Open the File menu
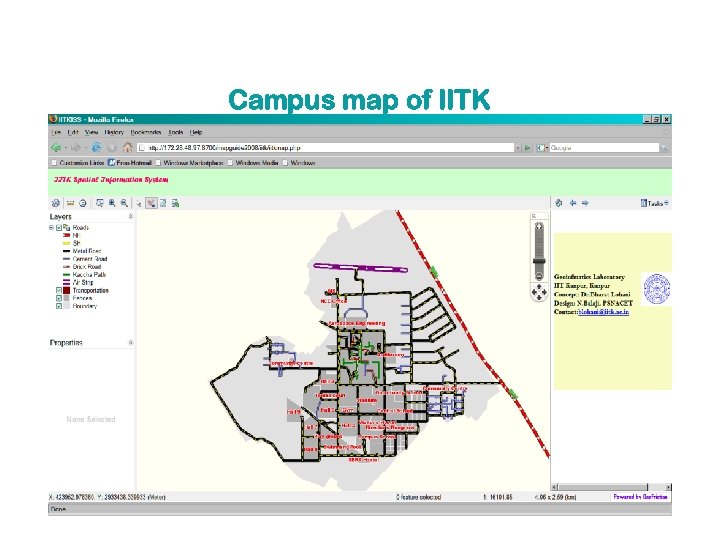The width and height of the screenshot is (720, 540). click(x=56, y=132)
